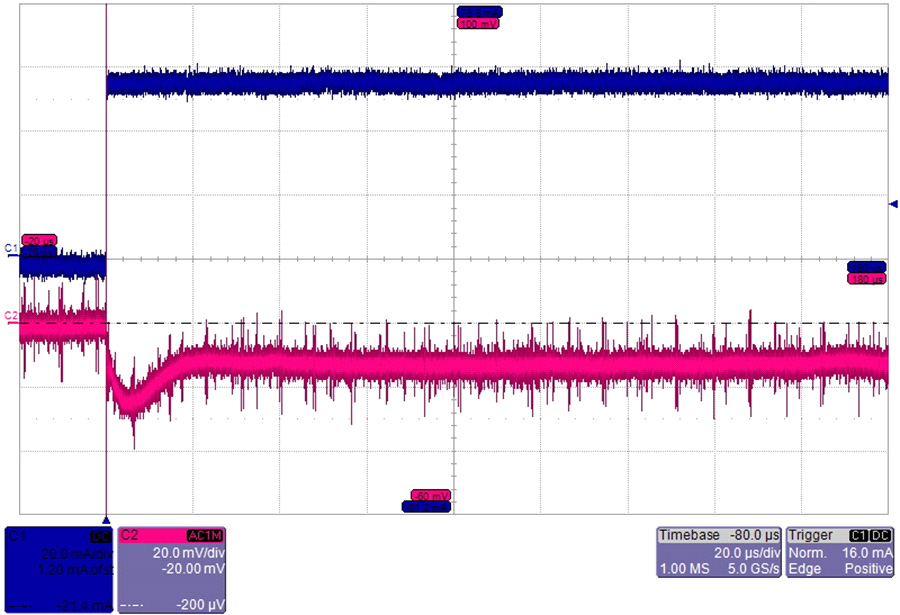
Task: Click the pink 180 µs right axis label
Action: [866, 279]
